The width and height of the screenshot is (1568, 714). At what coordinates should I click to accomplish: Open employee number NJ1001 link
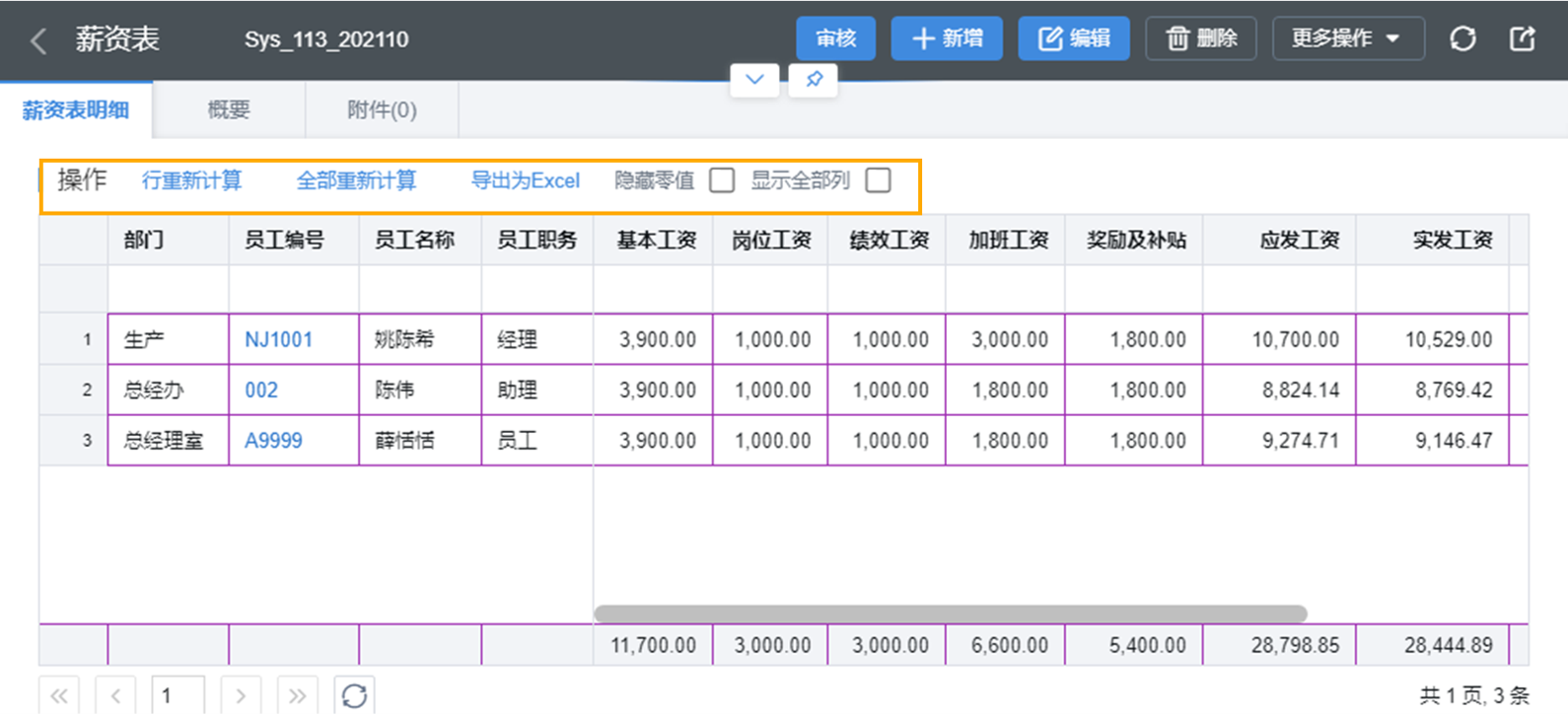point(278,339)
